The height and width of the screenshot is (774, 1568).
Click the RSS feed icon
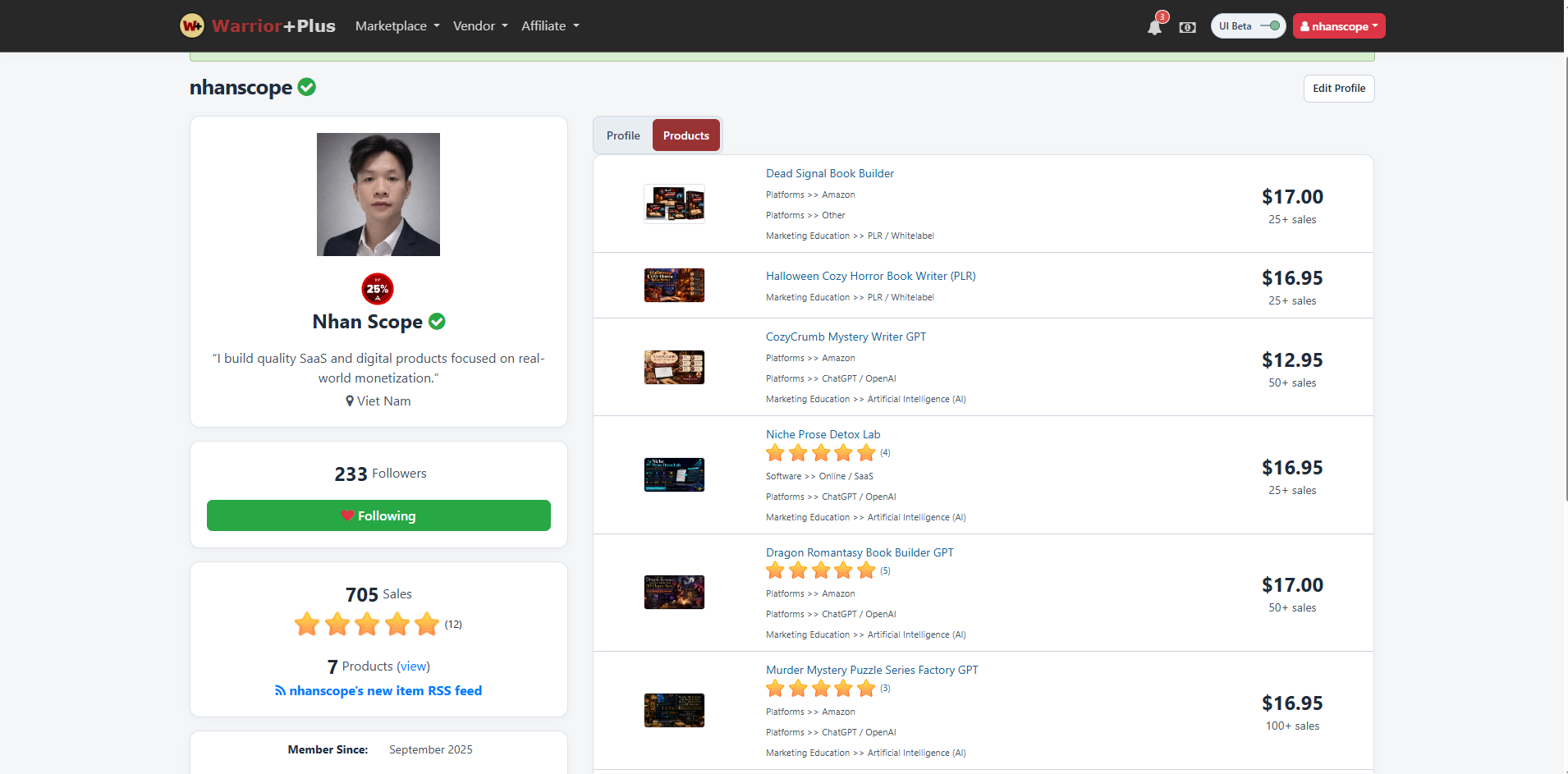(280, 691)
